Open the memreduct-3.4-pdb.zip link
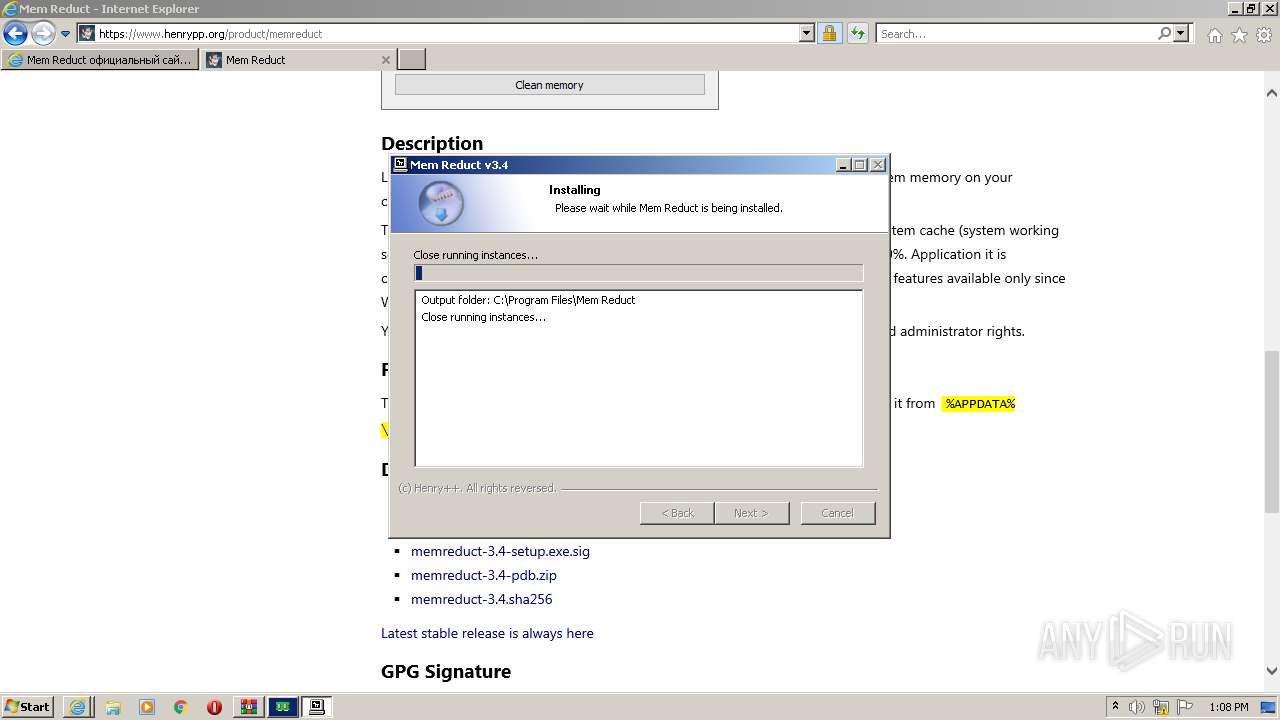This screenshot has height=720, width=1280. (484, 575)
